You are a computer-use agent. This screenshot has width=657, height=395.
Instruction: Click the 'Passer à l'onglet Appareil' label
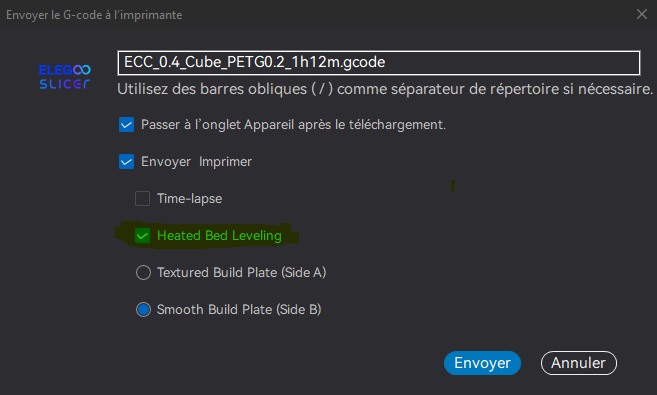click(293, 124)
